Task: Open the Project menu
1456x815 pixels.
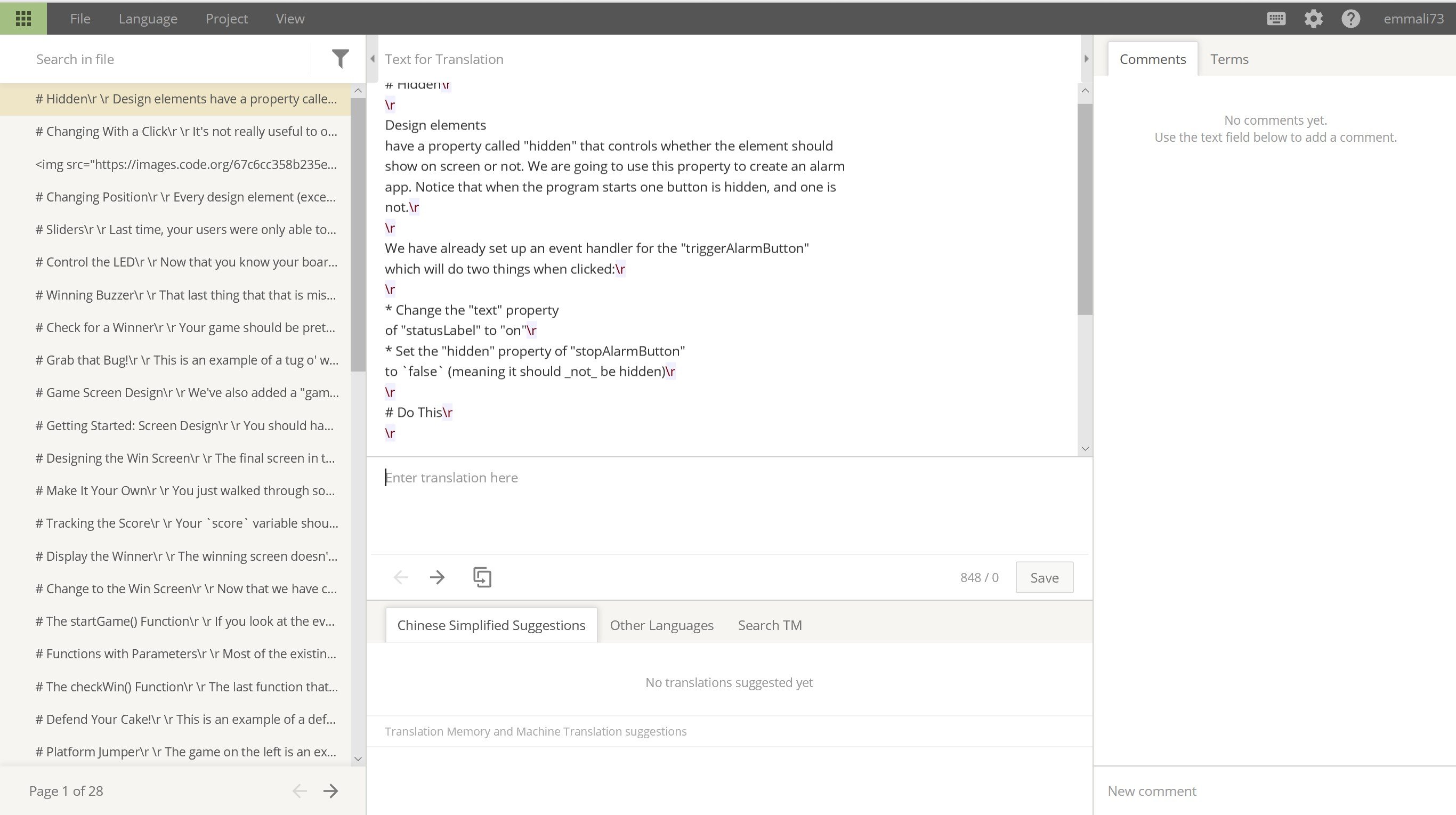Action: pos(227,19)
